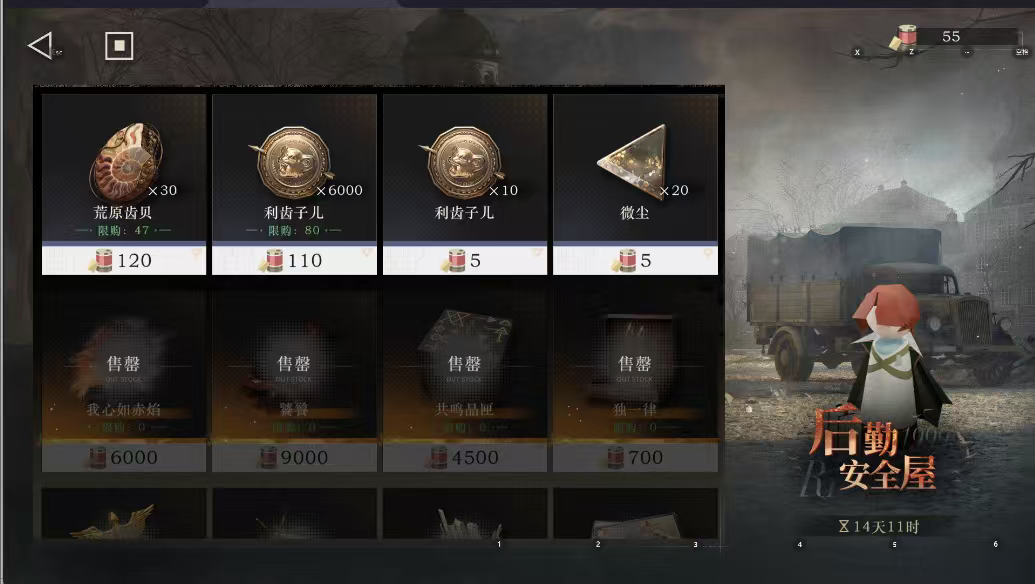
Task: Click the square home icon
Action: point(119,46)
